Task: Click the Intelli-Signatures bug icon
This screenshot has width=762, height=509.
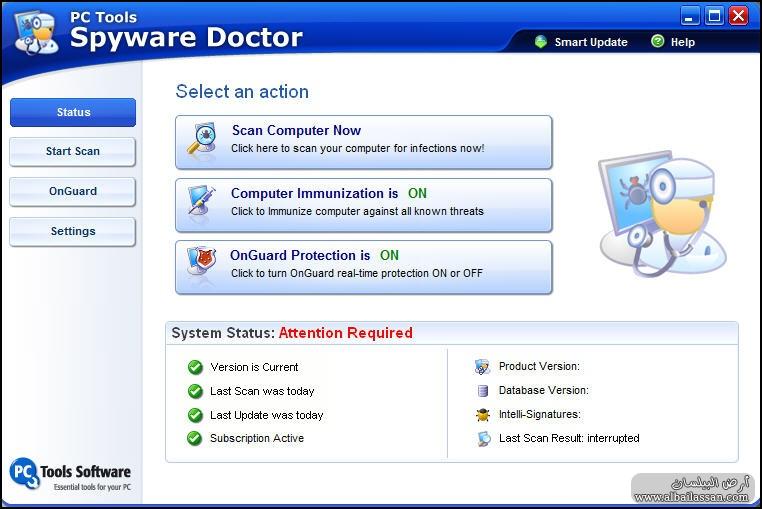Action: point(483,415)
